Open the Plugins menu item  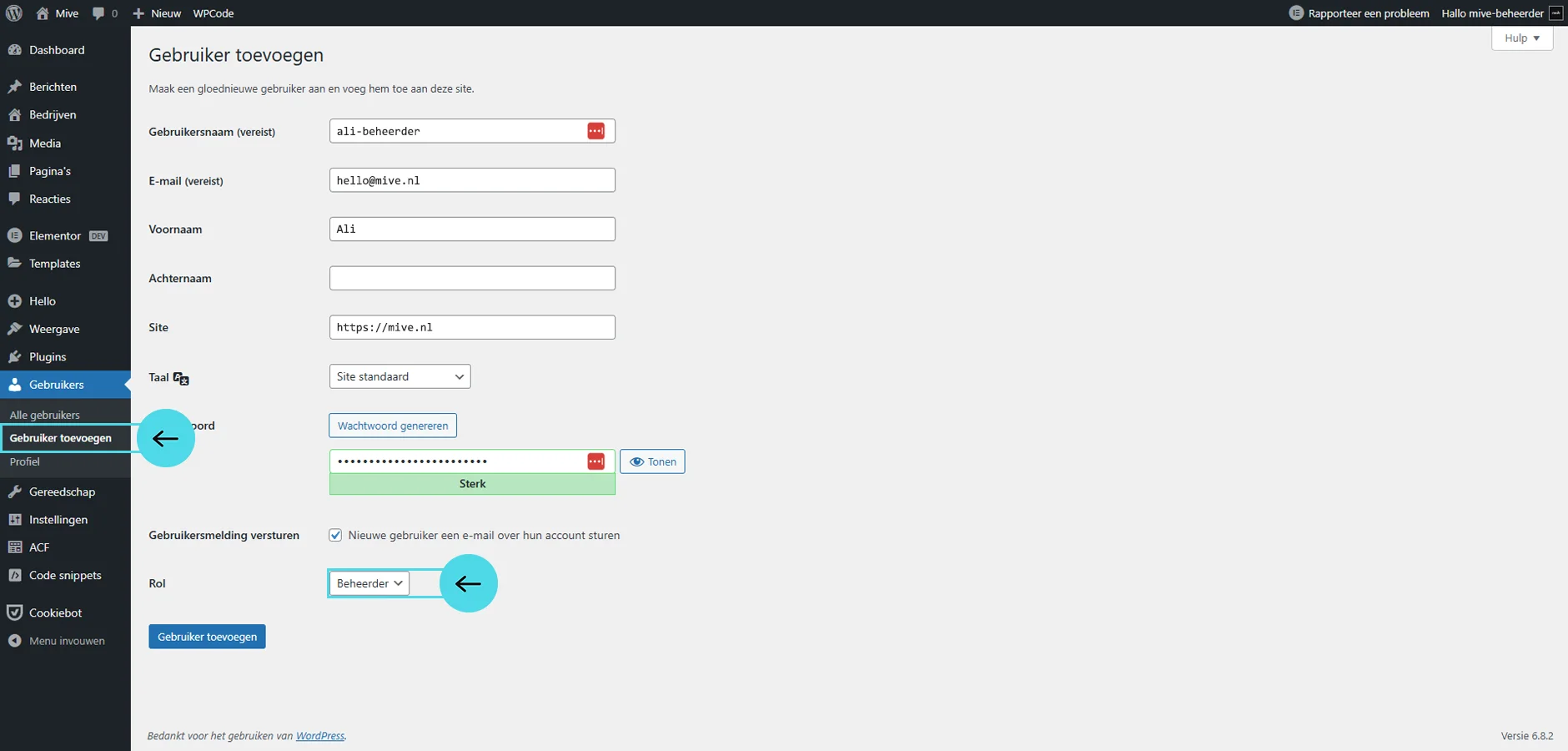pyautogui.click(x=48, y=357)
